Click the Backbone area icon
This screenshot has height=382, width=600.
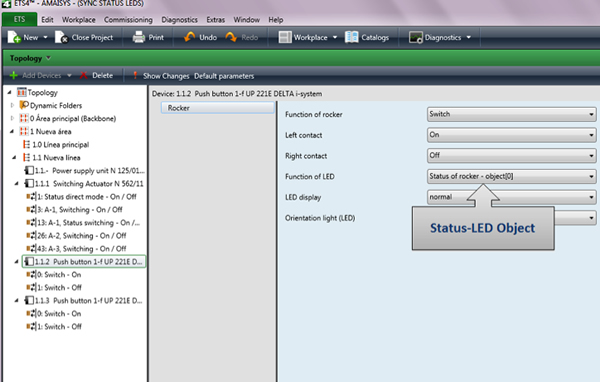pyautogui.click(x=24, y=118)
